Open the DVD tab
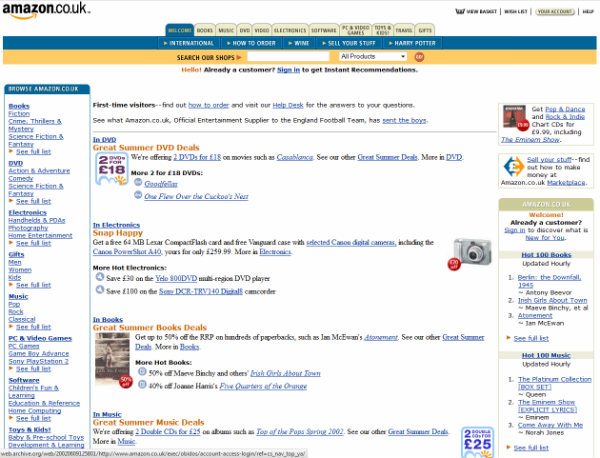Screen dimensions: 600x458 tap(245, 30)
